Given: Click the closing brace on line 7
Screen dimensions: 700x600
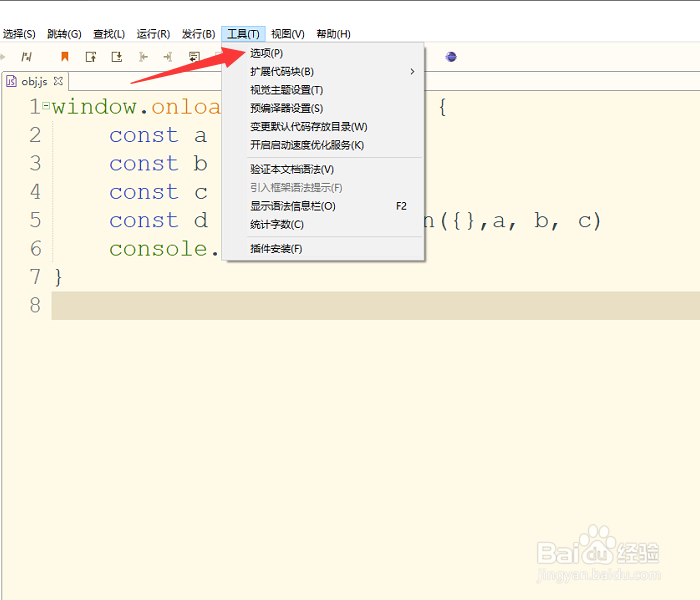Looking at the screenshot, I should 58,277.
